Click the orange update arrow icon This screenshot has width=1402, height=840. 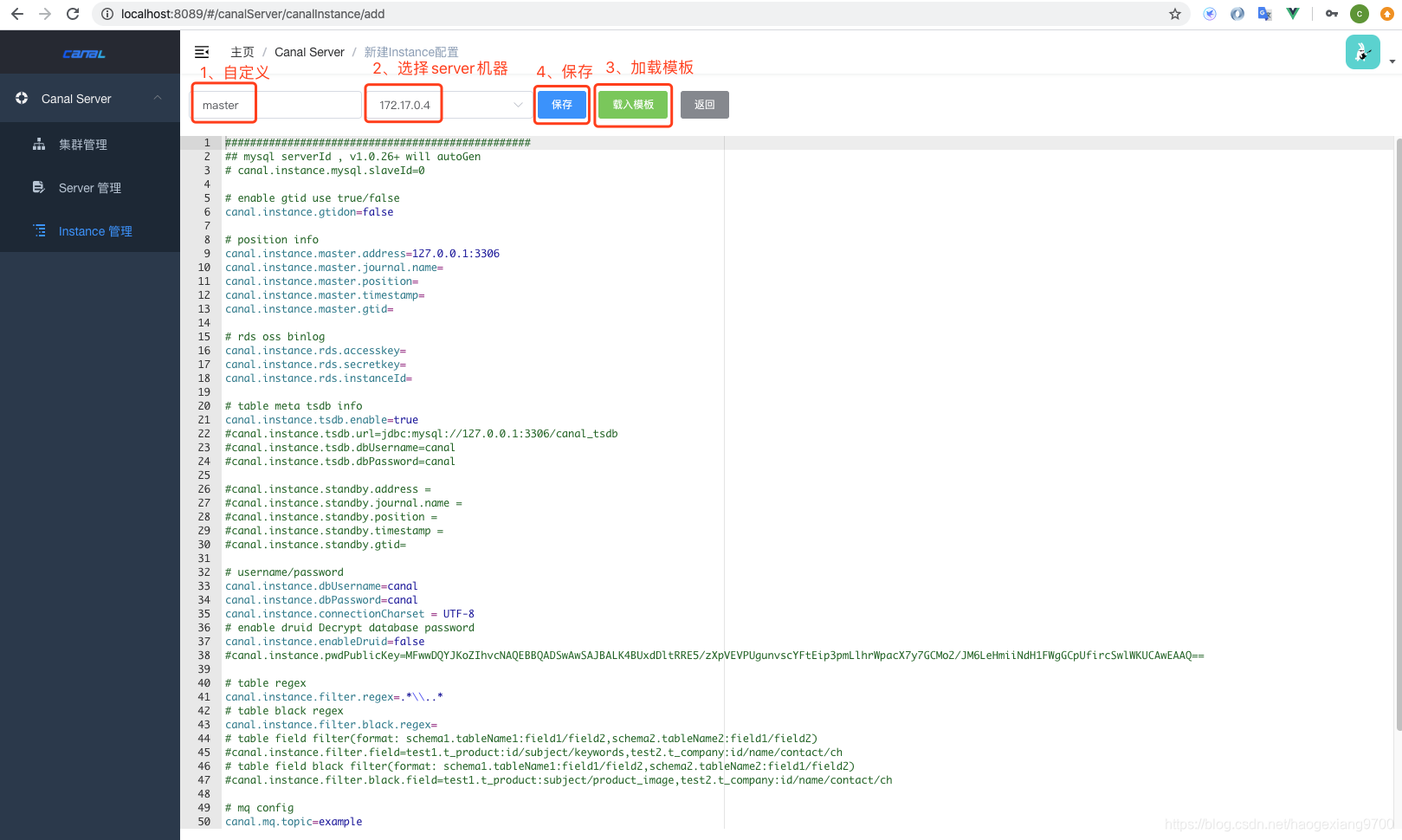(1387, 14)
